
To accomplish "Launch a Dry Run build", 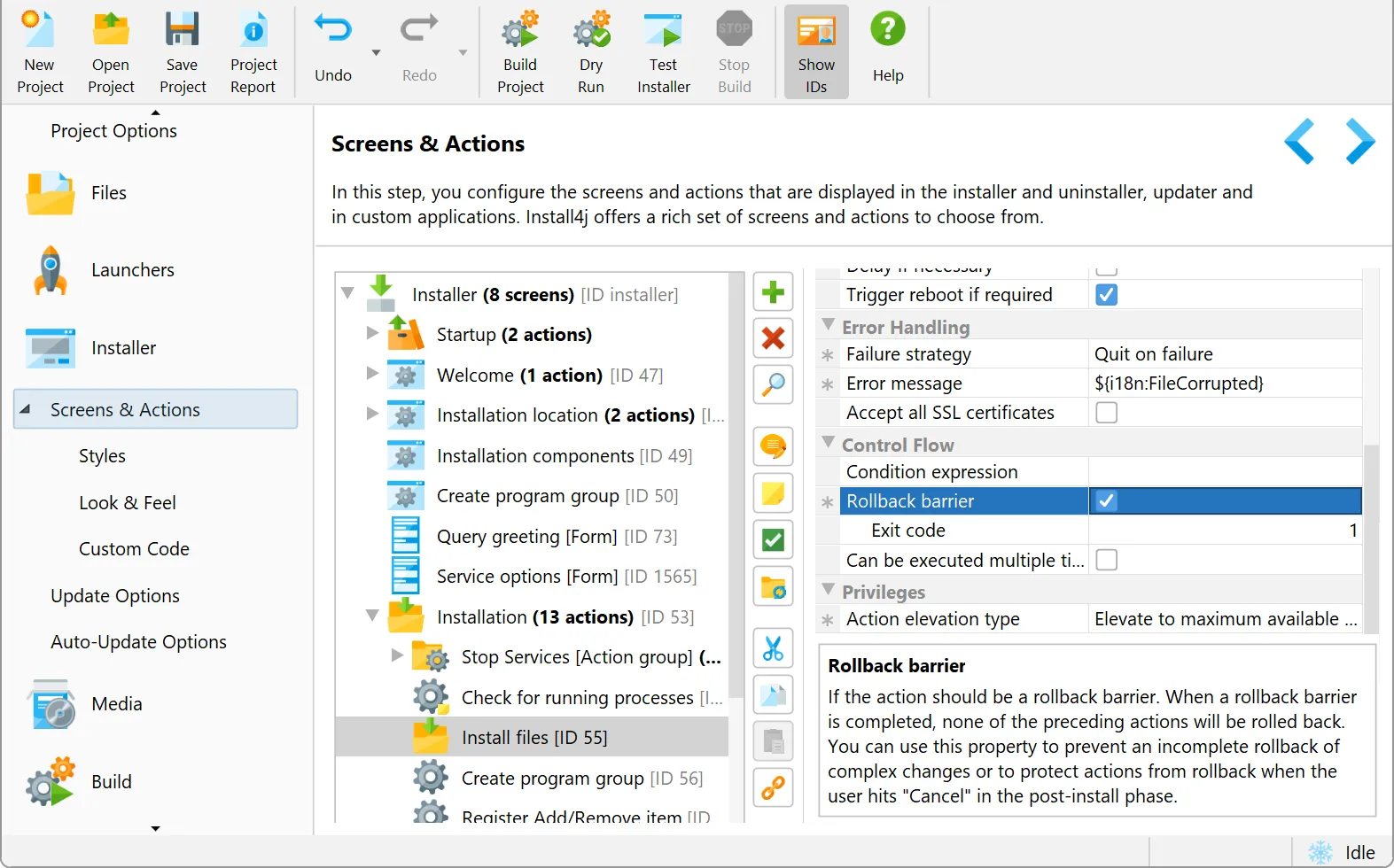I will [591, 51].
